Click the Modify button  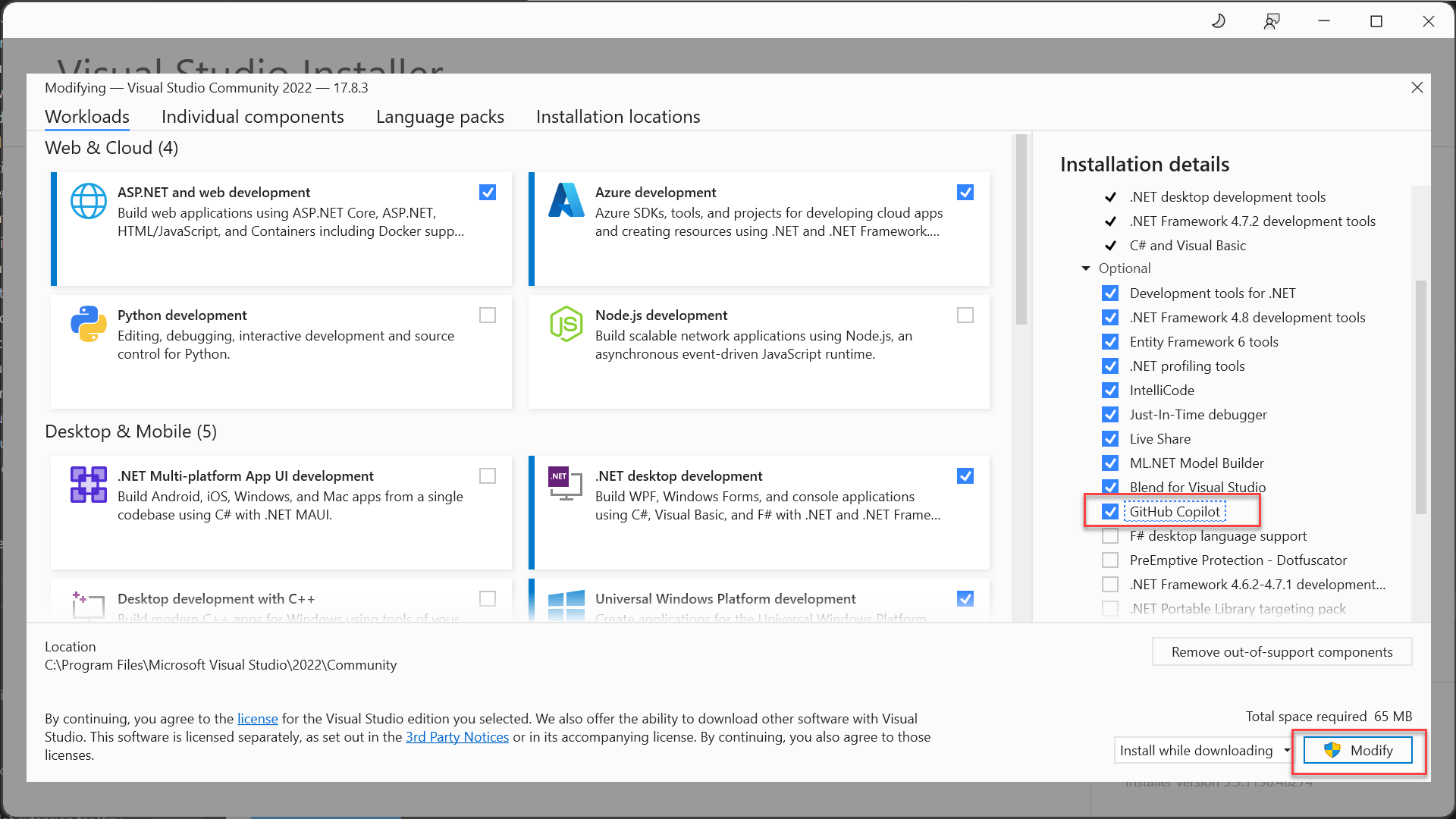1360,750
